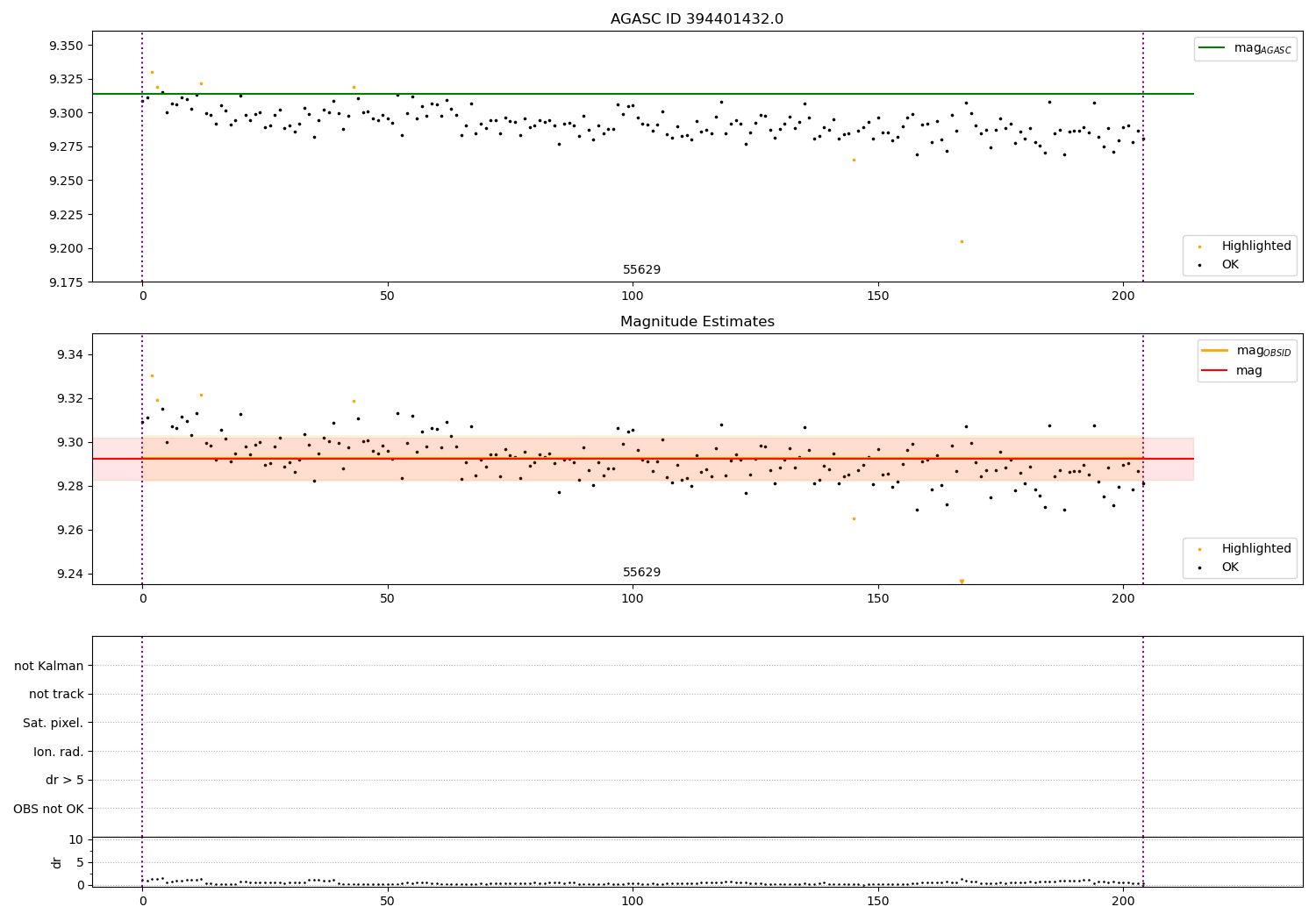1316x921 pixels.
Task: Select the Highlighted legend marker in top plot
Action: [x=1200, y=246]
